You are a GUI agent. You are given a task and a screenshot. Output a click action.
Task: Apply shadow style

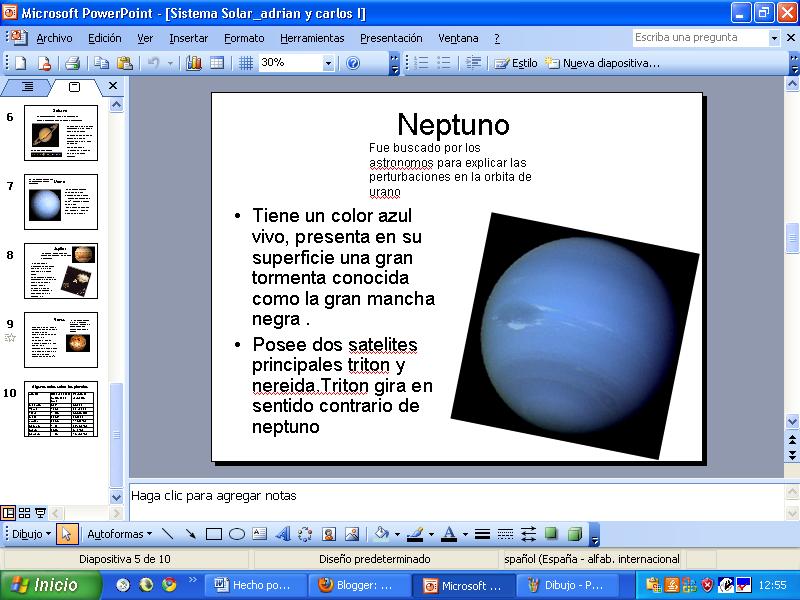[x=551, y=534]
